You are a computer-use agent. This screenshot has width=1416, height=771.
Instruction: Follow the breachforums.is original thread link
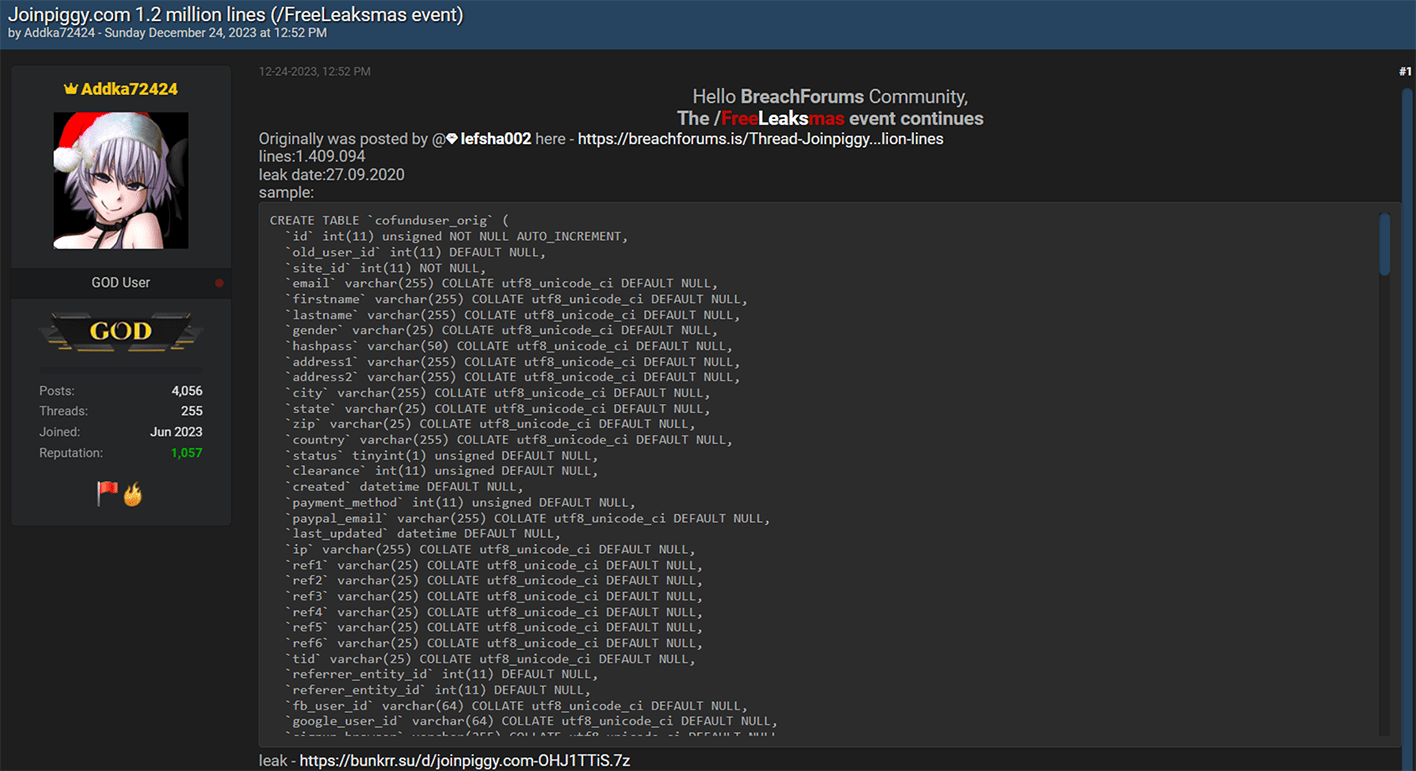pos(761,139)
